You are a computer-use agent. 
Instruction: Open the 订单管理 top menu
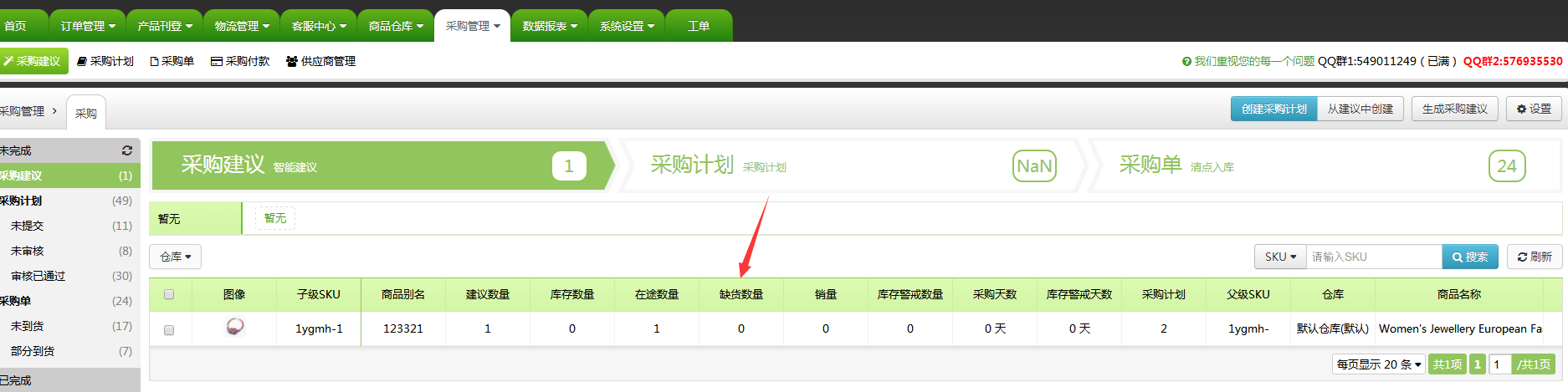point(88,26)
